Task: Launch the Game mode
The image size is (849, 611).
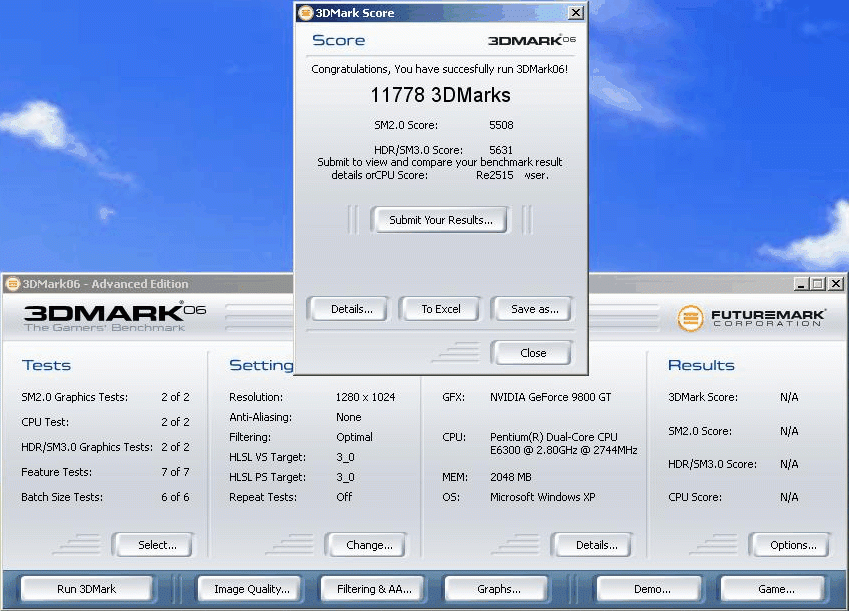Action: [773, 589]
